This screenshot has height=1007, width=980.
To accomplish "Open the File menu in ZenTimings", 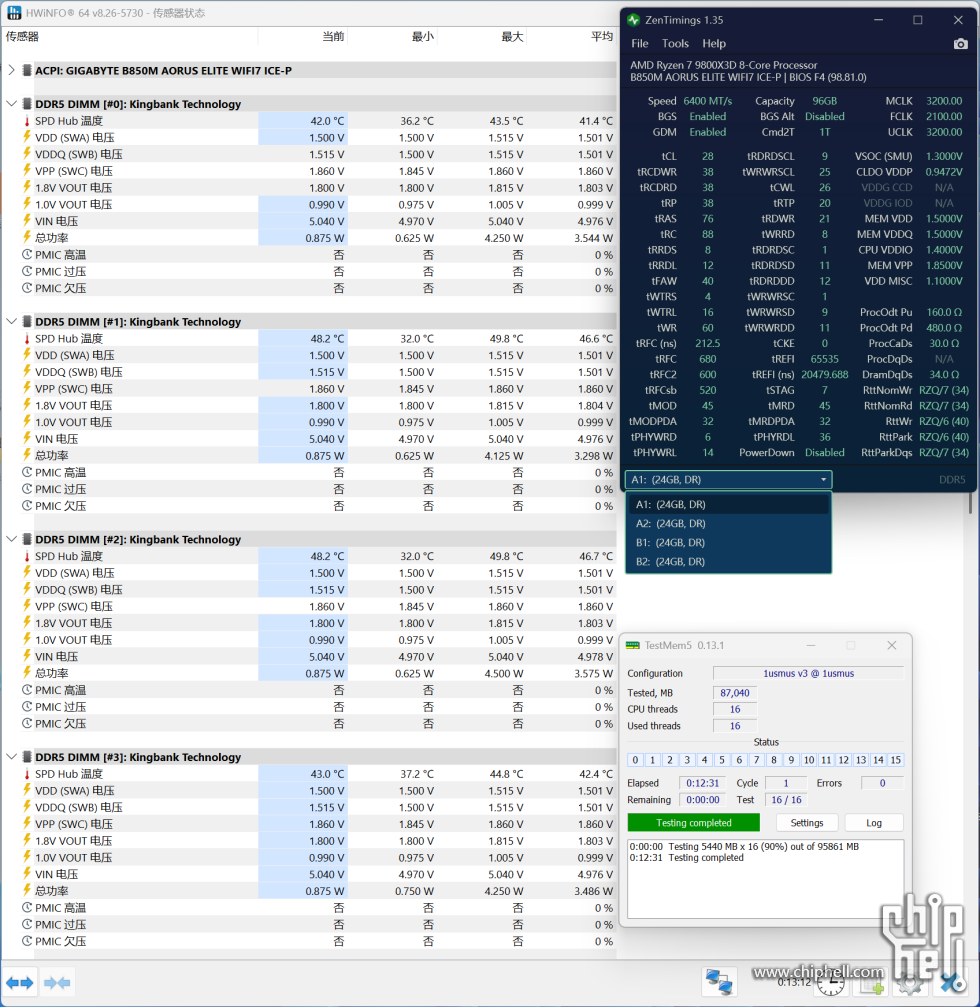I will pyautogui.click(x=640, y=44).
